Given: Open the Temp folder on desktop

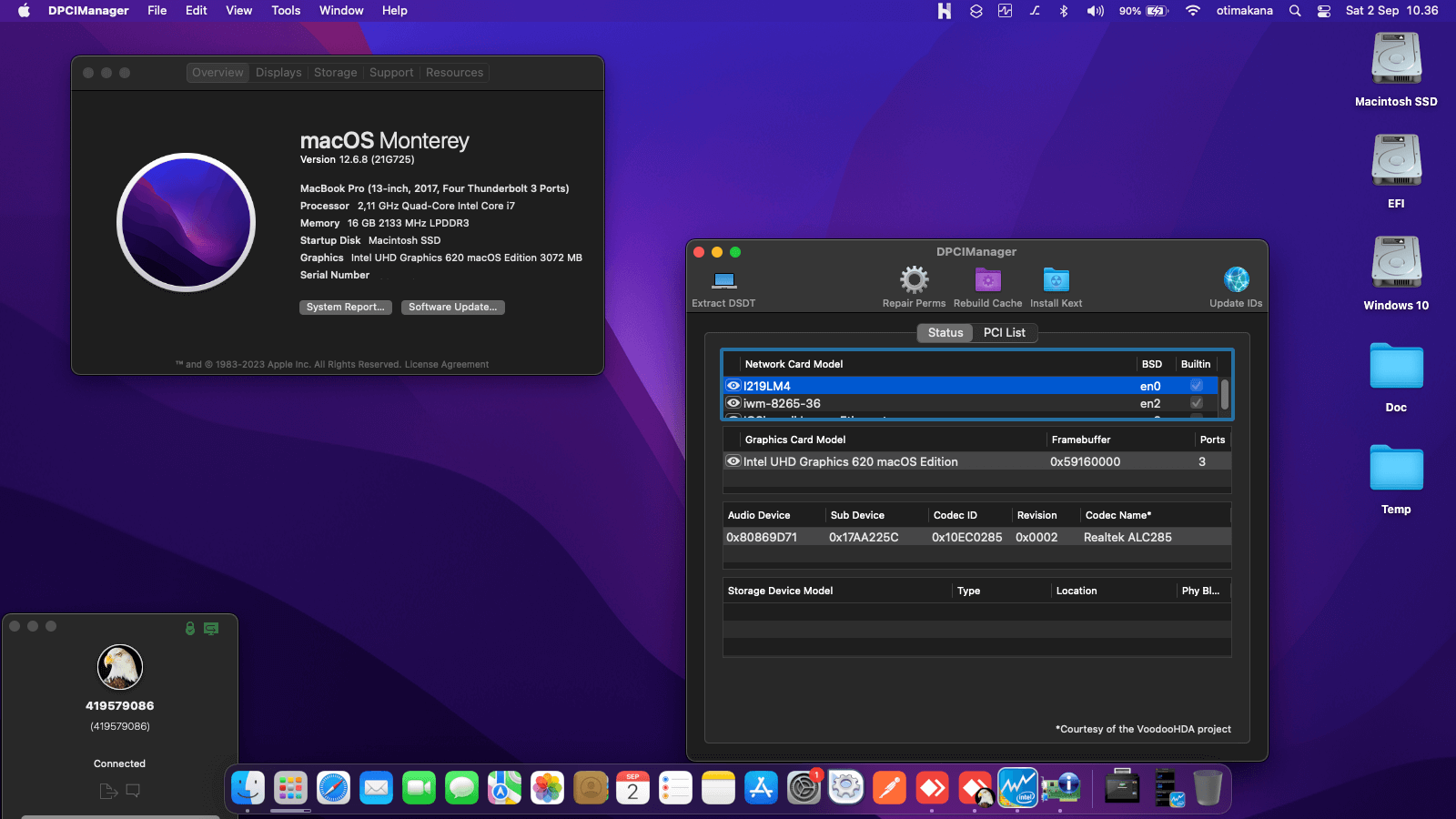Looking at the screenshot, I should [1396, 468].
